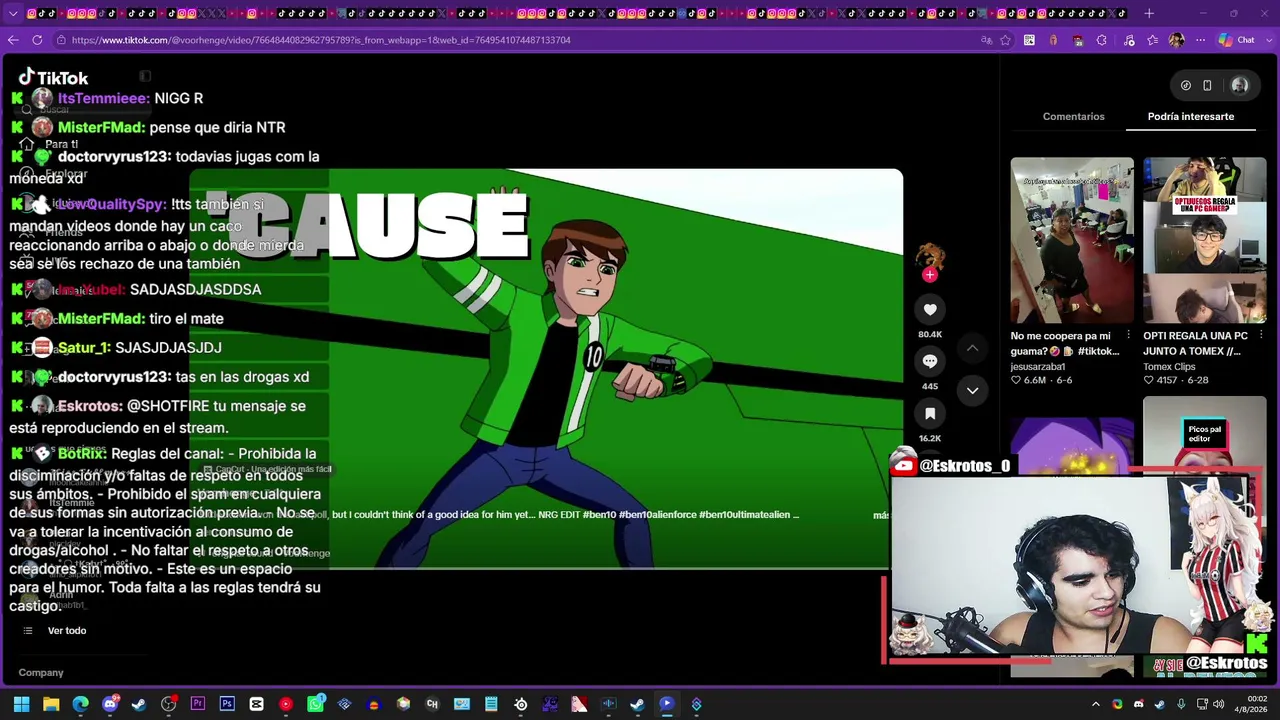Click the coin icon in TikTok's header

(x=1186, y=86)
